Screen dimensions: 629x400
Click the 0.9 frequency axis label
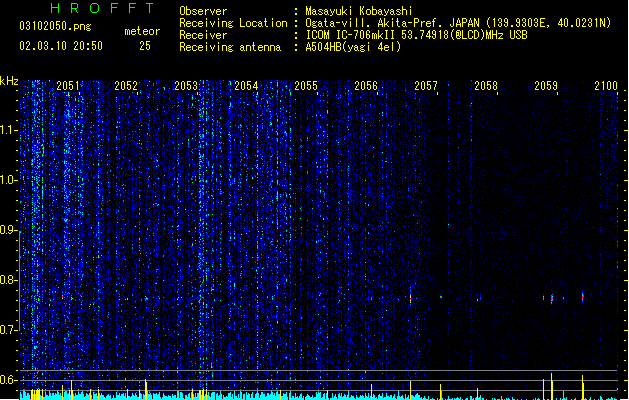point(7,230)
